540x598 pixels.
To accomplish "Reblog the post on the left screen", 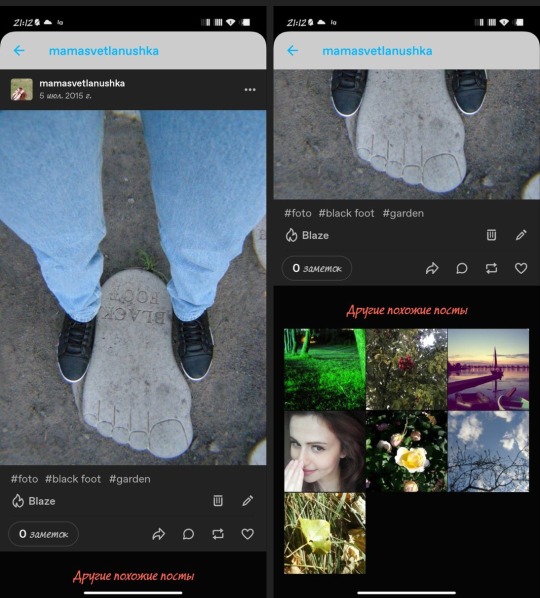I will coord(218,534).
